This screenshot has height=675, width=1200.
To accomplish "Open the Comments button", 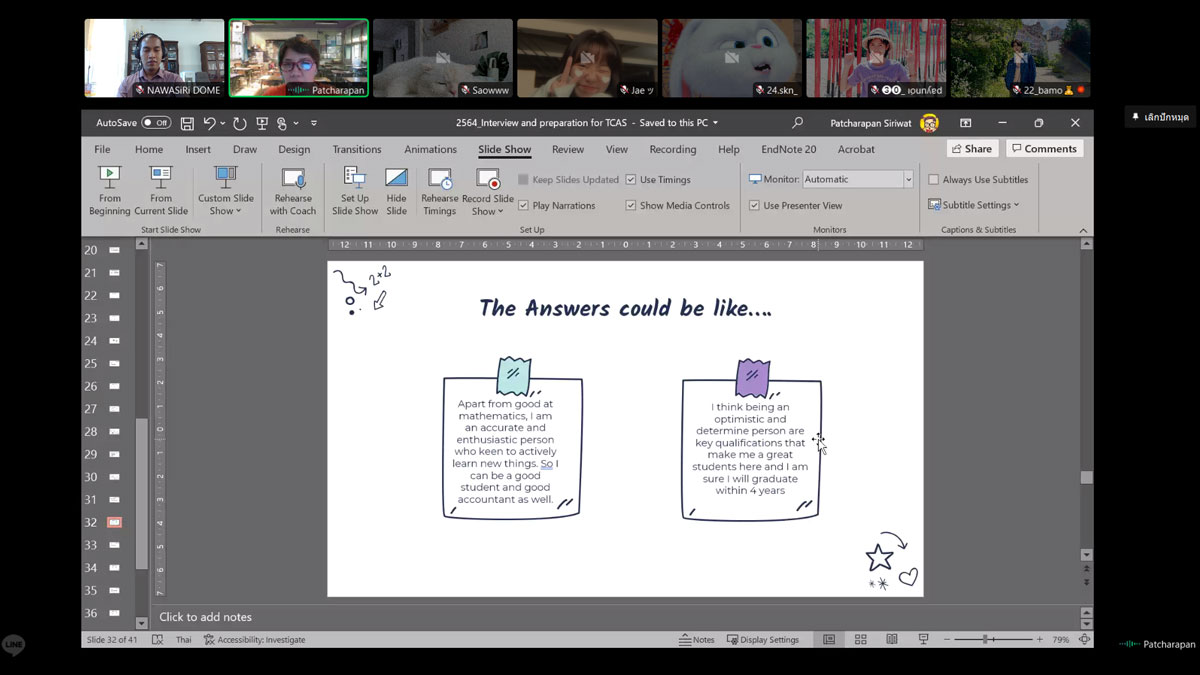I will coord(1044,149).
